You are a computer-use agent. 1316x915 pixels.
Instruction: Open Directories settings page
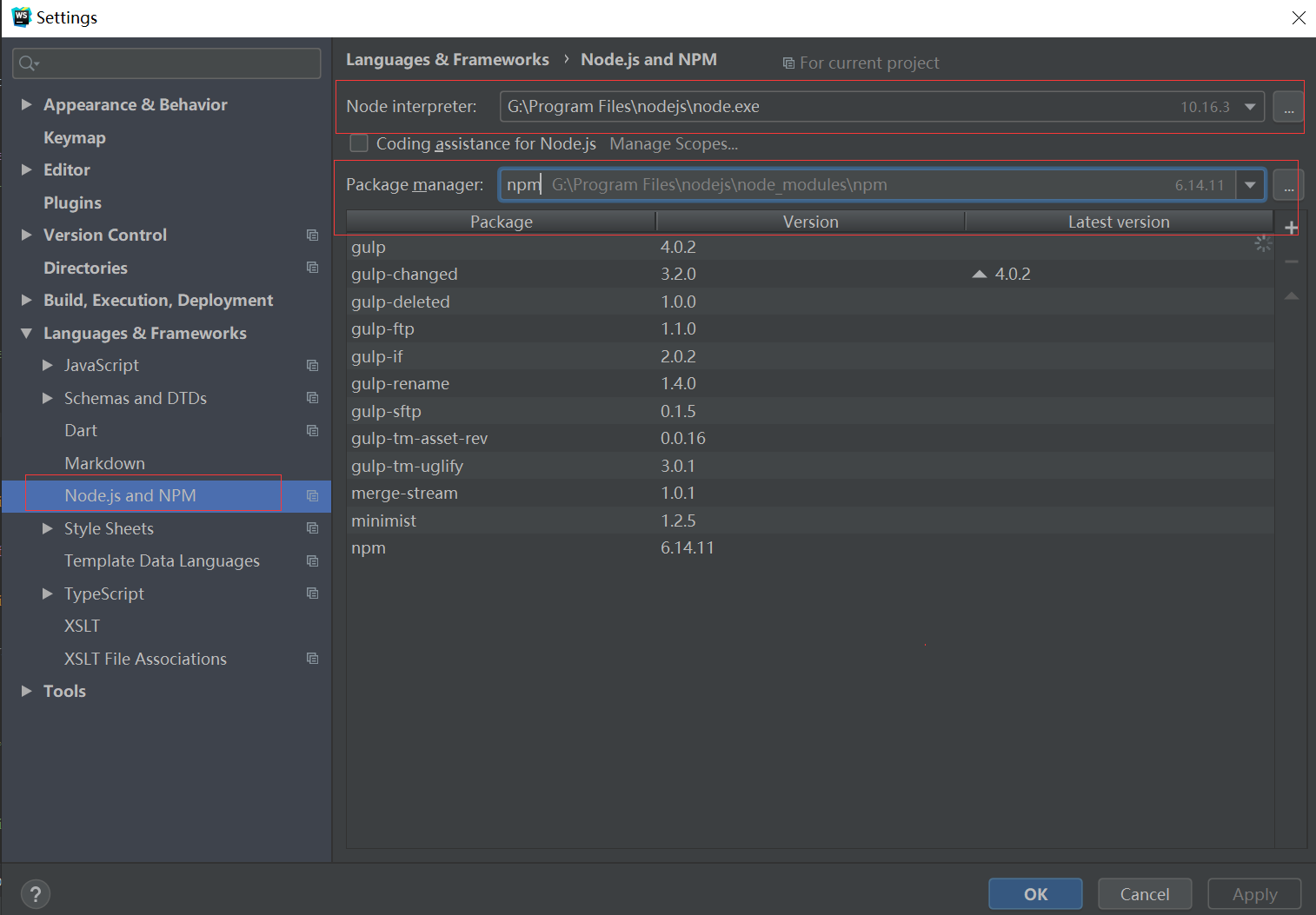pos(86,268)
